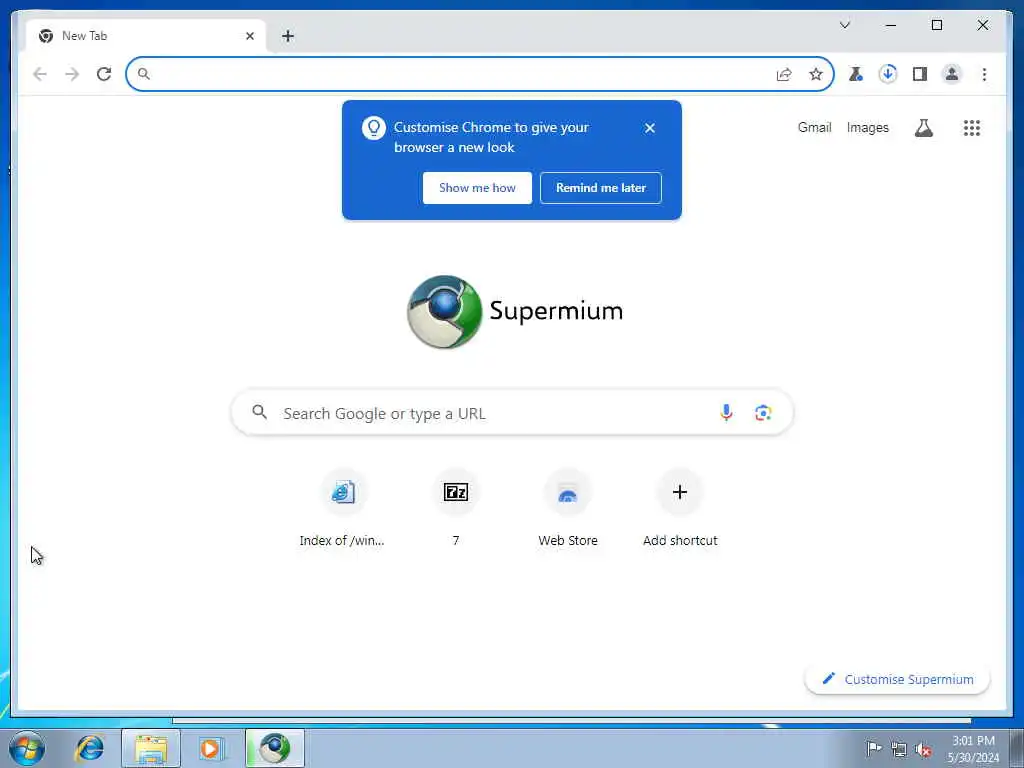Click the lightbulb icon in the popup
This screenshot has width=1024, height=768.
(x=374, y=128)
